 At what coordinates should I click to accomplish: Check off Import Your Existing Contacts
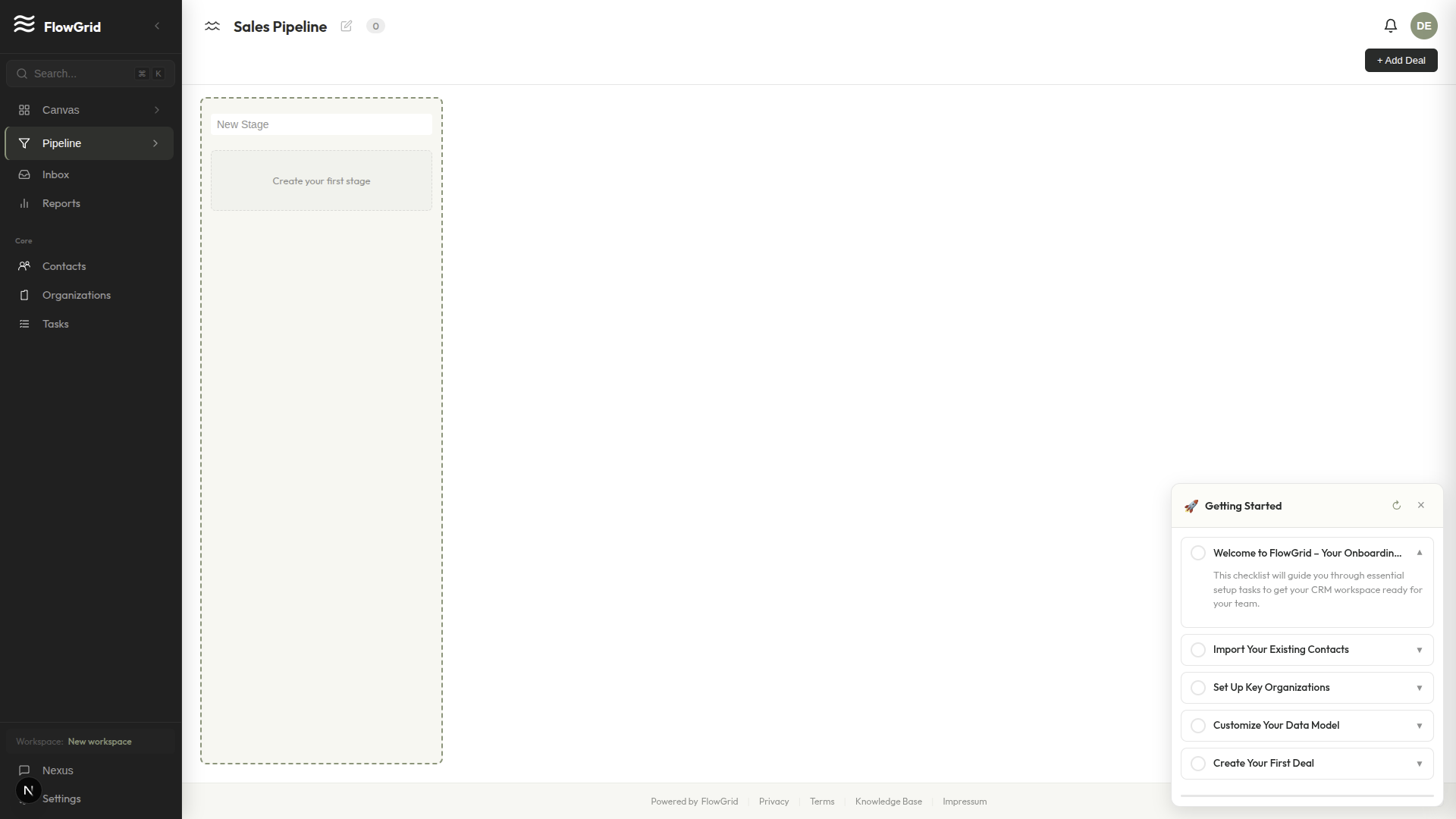click(1197, 650)
